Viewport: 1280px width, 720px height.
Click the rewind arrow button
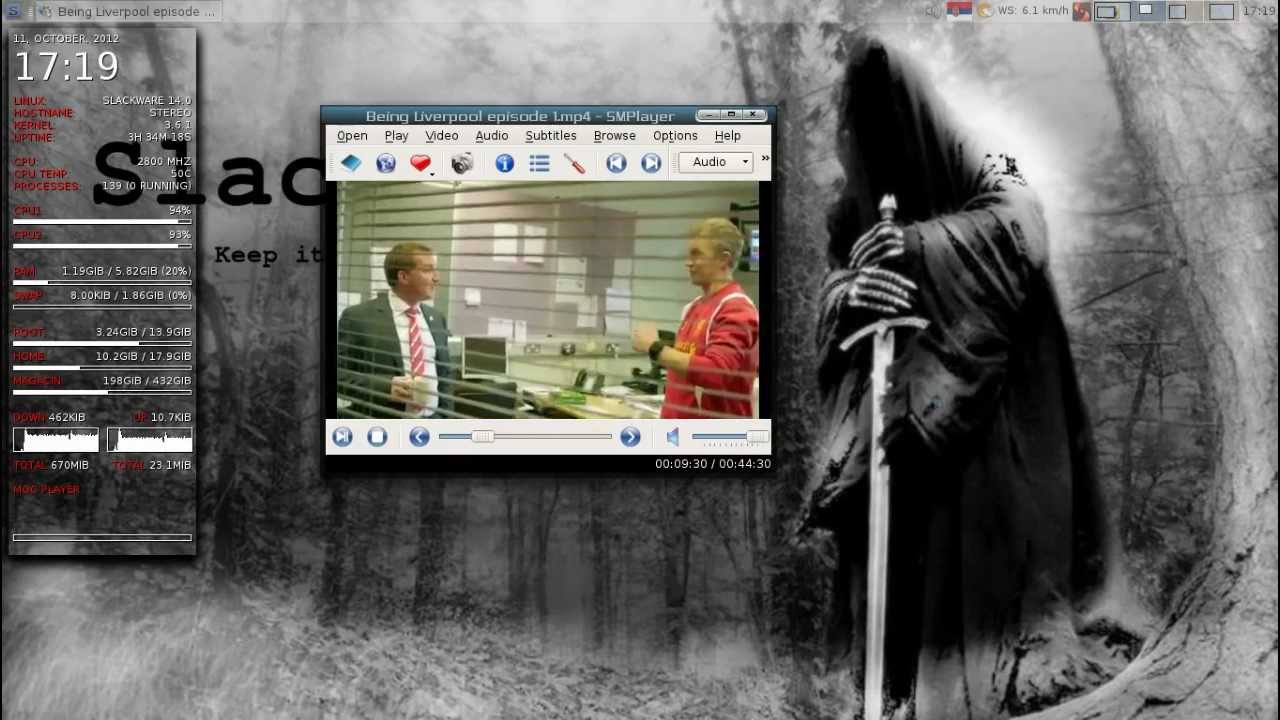tap(419, 437)
